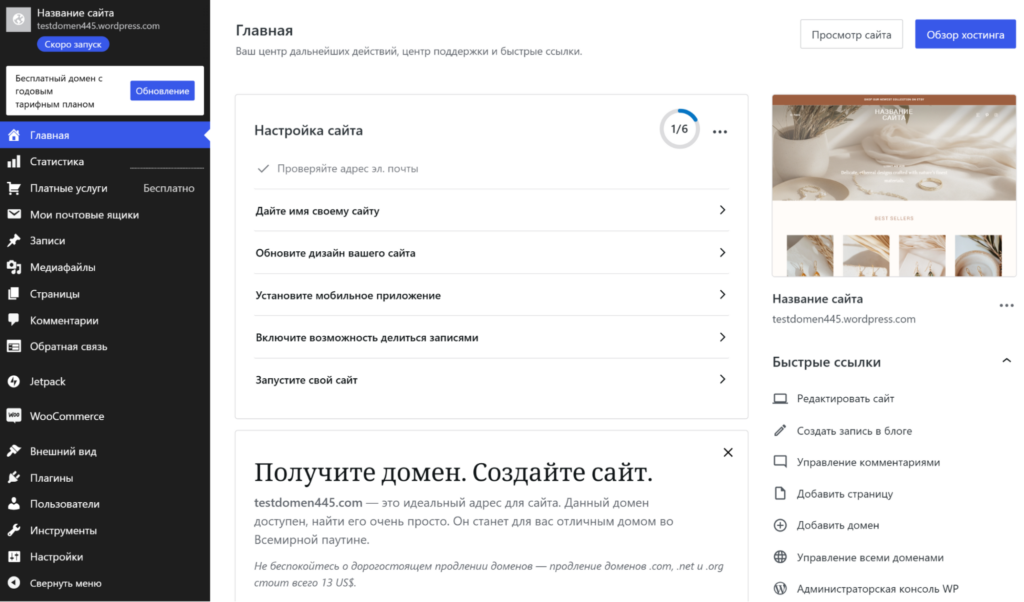
Task: Click the wrench icon for Инструменты
Action: [x=14, y=530]
